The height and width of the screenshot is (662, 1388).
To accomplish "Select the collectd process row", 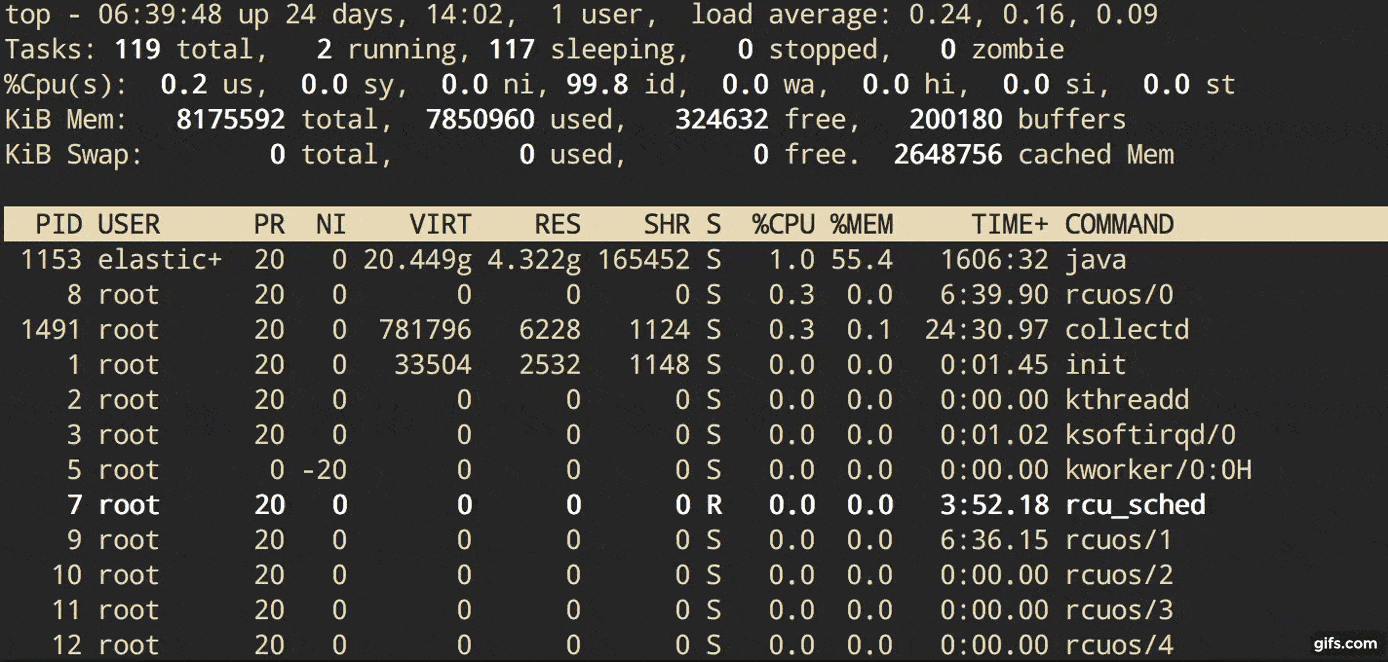I will (x=600, y=329).
